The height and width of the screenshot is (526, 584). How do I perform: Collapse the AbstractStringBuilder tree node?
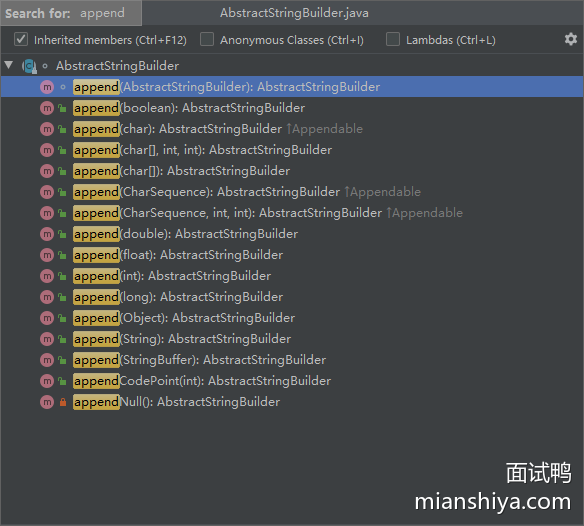(x=9, y=66)
